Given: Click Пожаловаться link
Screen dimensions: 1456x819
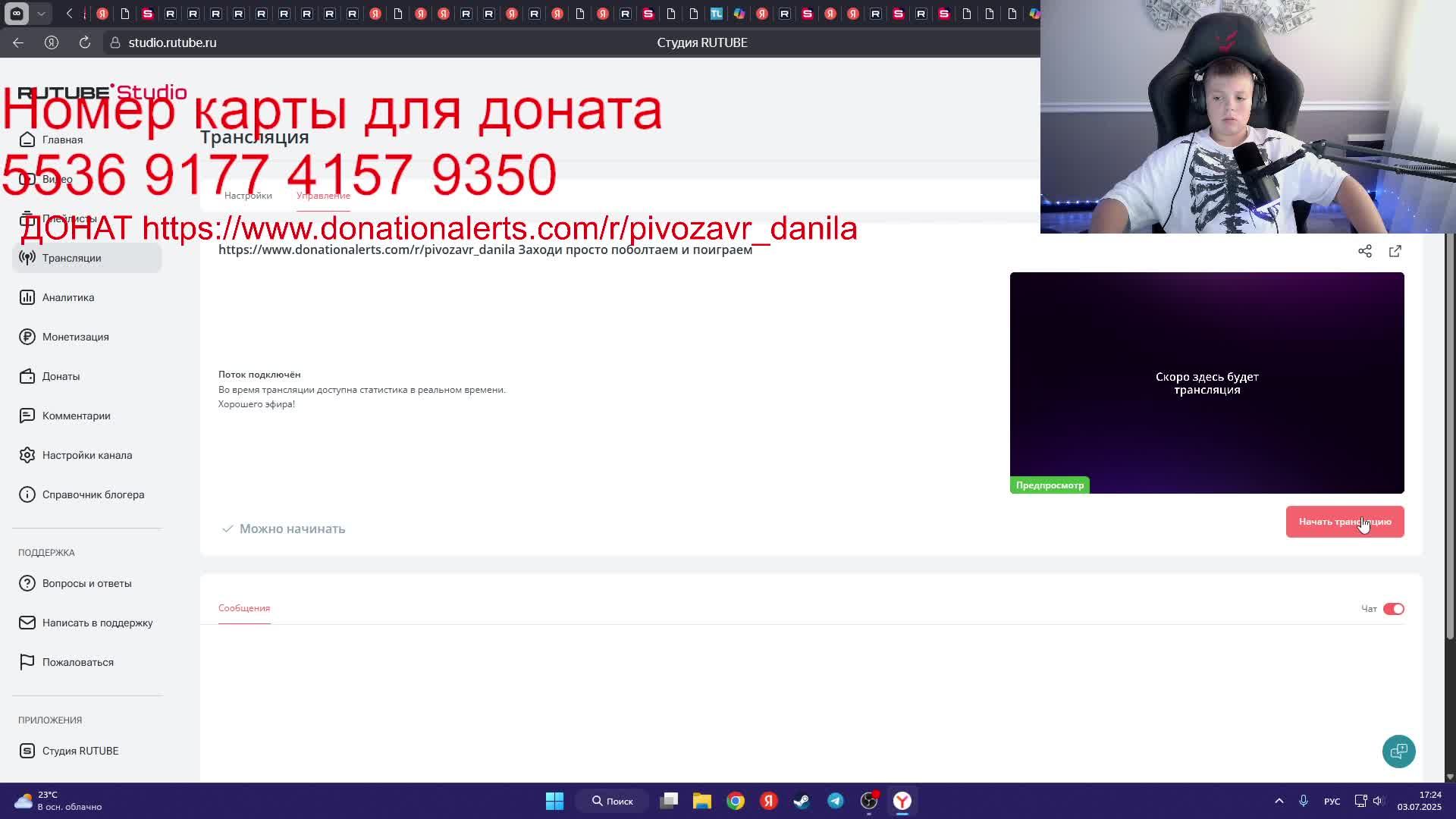Looking at the screenshot, I should pyautogui.click(x=78, y=662).
